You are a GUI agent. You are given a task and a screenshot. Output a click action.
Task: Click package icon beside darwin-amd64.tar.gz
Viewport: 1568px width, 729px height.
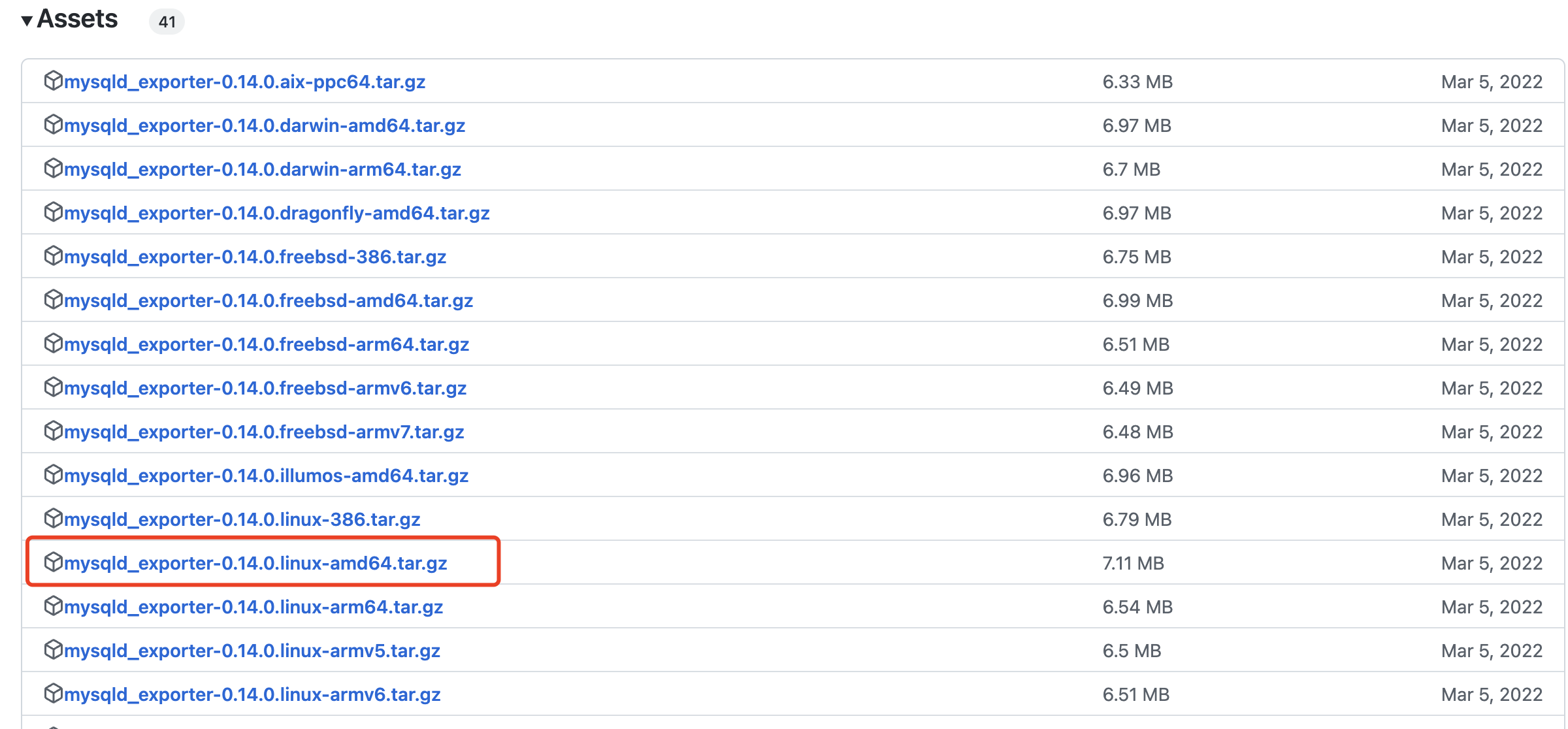[x=53, y=125]
